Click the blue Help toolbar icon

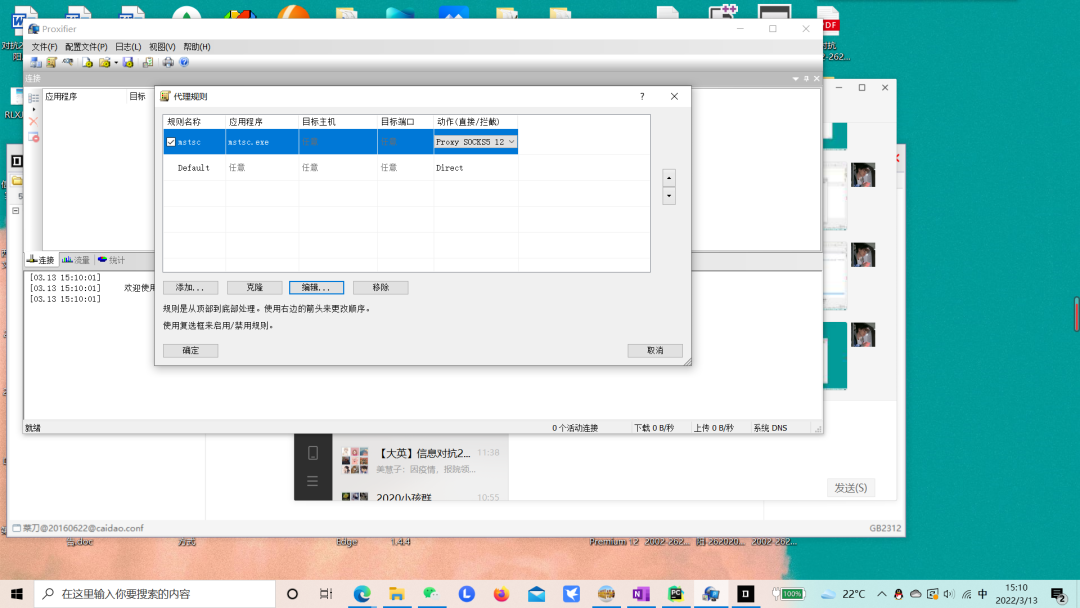pyautogui.click(x=184, y=63)
